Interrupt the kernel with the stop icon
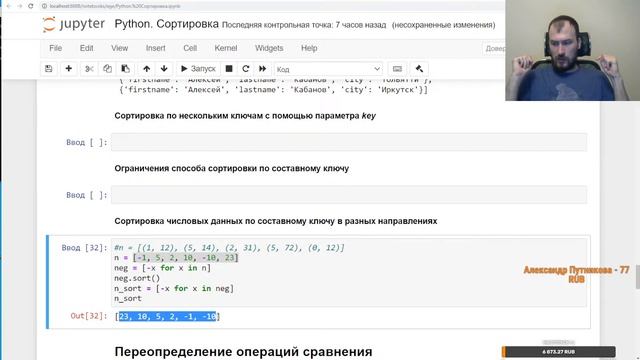 pos(229,69)
